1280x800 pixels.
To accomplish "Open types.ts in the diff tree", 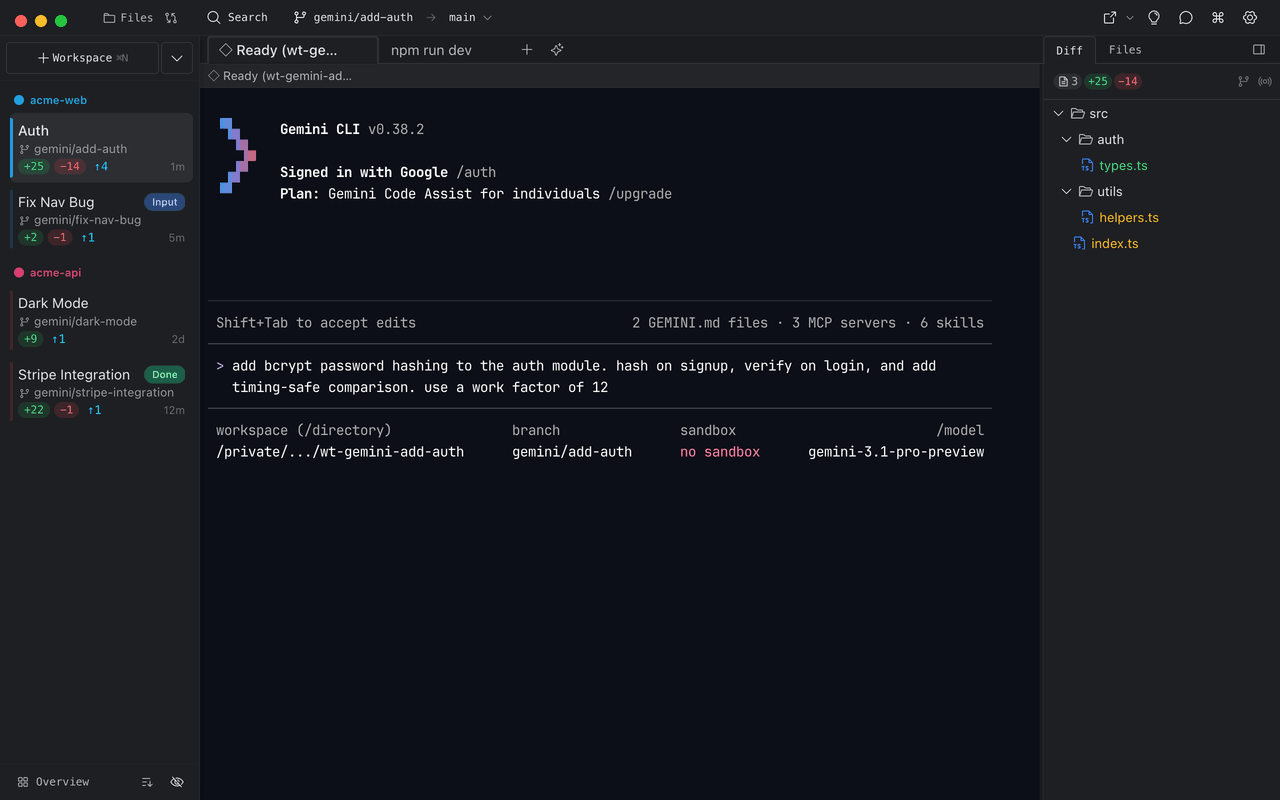I will pyautogui.click(x=1123, y=166).
